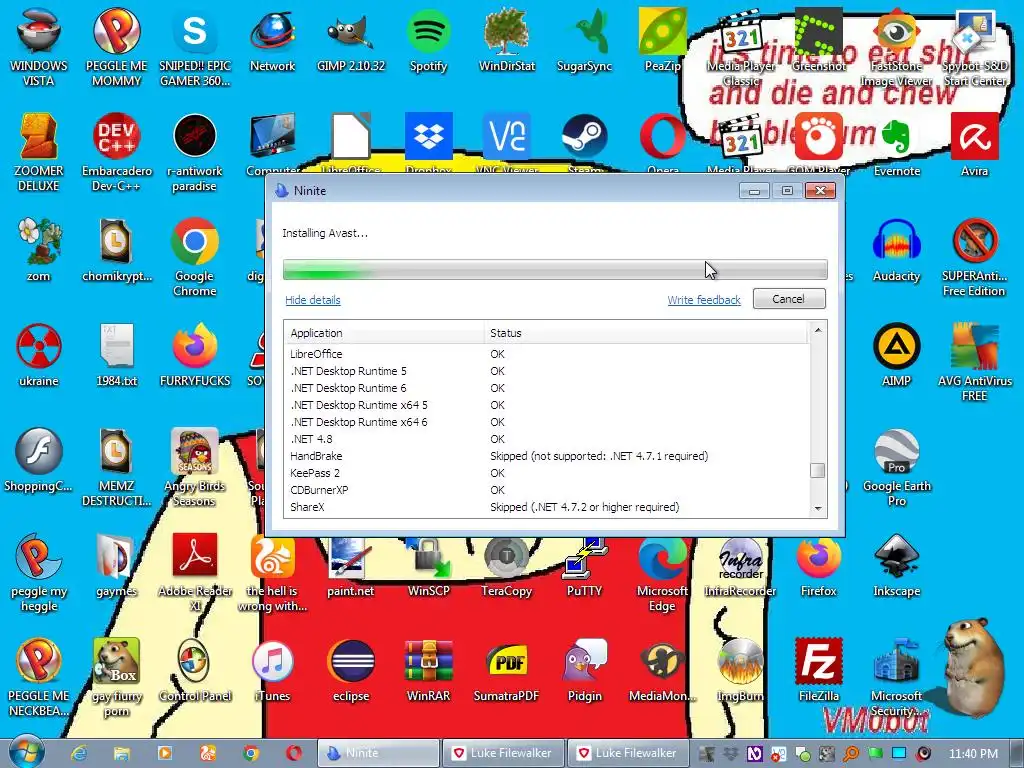Open the ImgBurn desktop icon
This screenshot has width=1024, height=768.
[x=741, y=670]
